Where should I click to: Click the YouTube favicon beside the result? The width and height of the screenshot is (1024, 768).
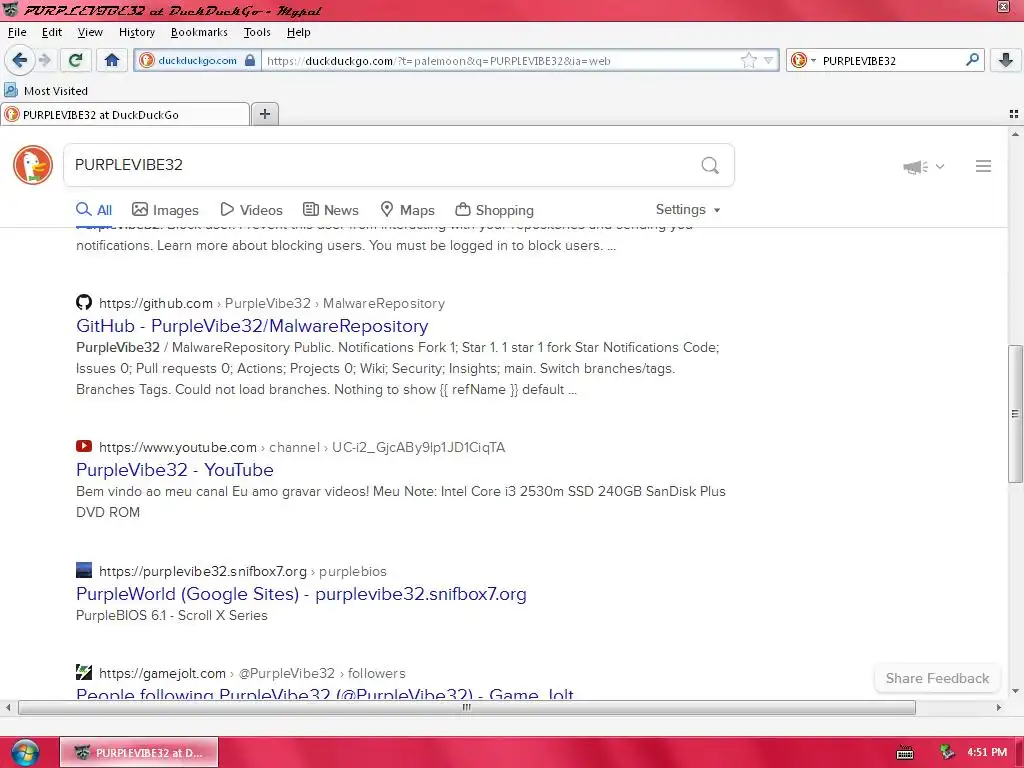pos(84,446)
